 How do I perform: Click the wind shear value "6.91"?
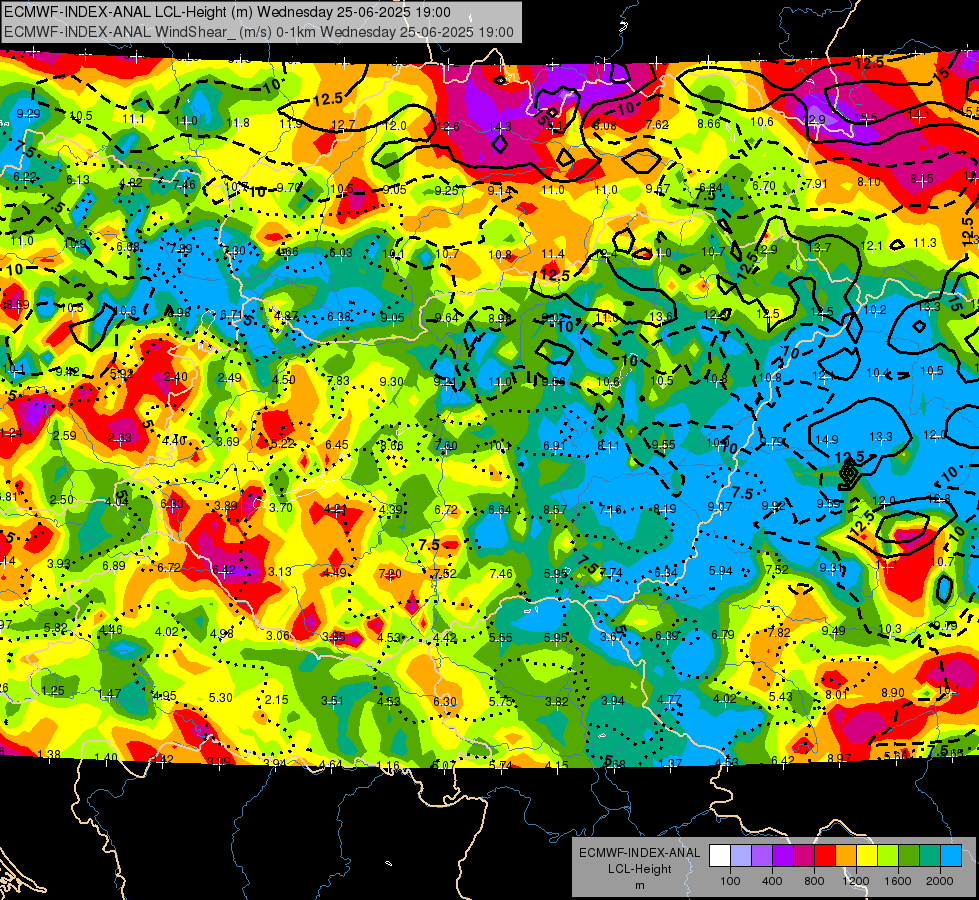click(x=554, y=445)
